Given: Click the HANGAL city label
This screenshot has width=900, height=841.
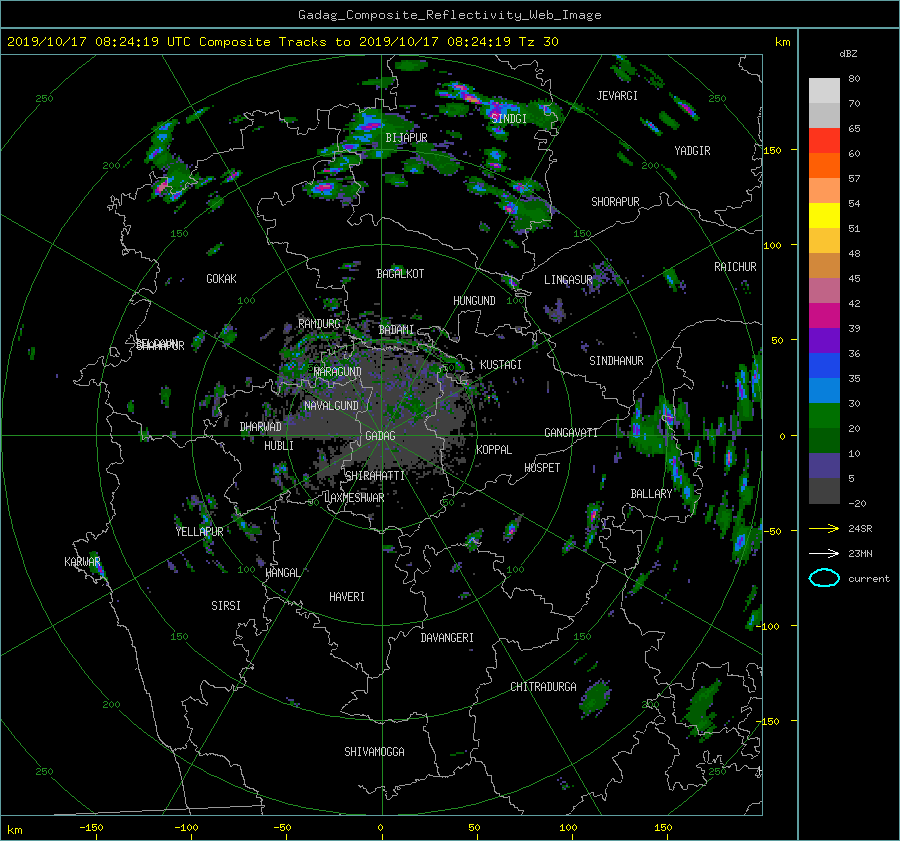Looking at the screenshot, I should pos(282,573).
